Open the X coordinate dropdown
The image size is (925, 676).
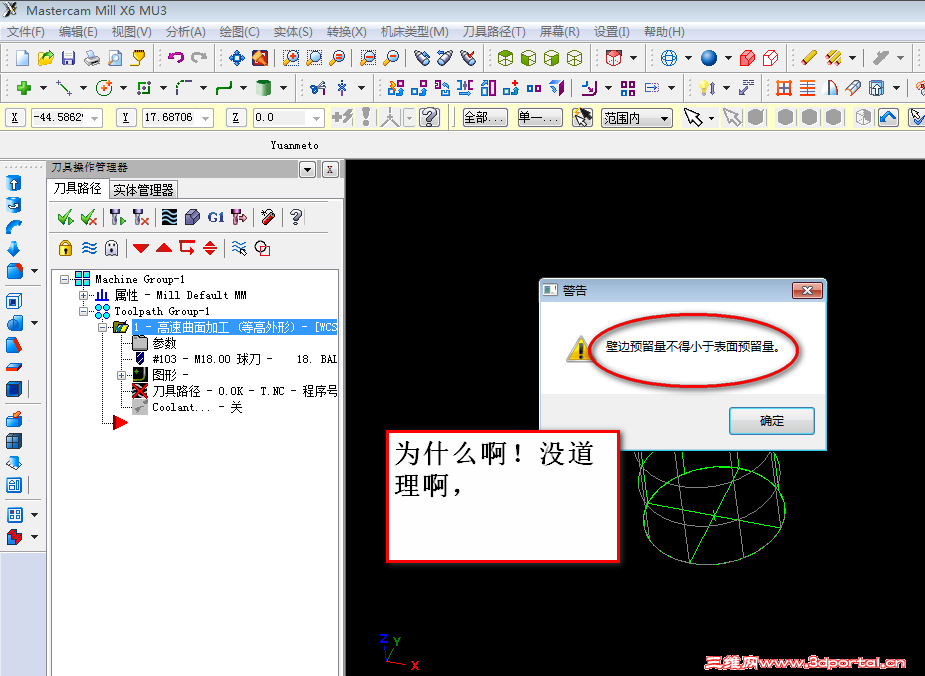coord(95,119)
